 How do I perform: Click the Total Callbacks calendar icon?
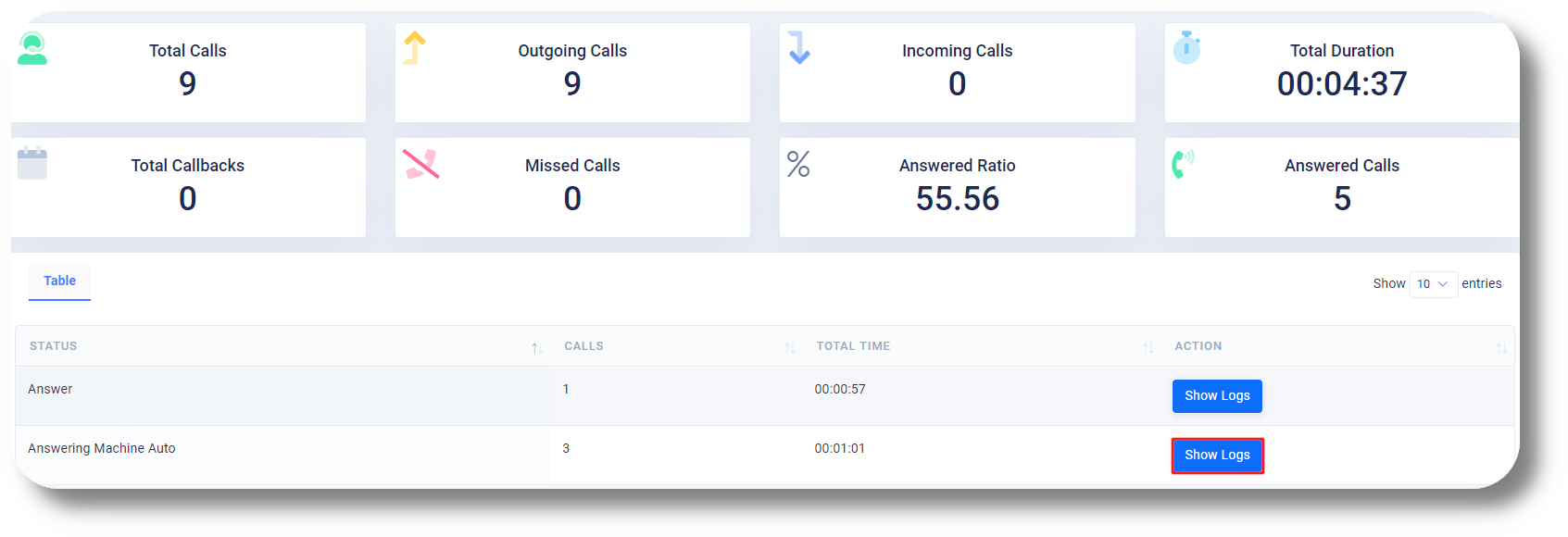tap(32, 163)
